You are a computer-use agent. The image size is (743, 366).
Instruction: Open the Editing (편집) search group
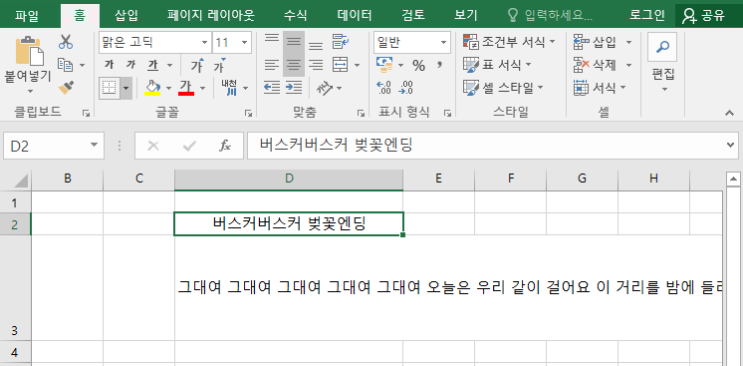point(662,62)
